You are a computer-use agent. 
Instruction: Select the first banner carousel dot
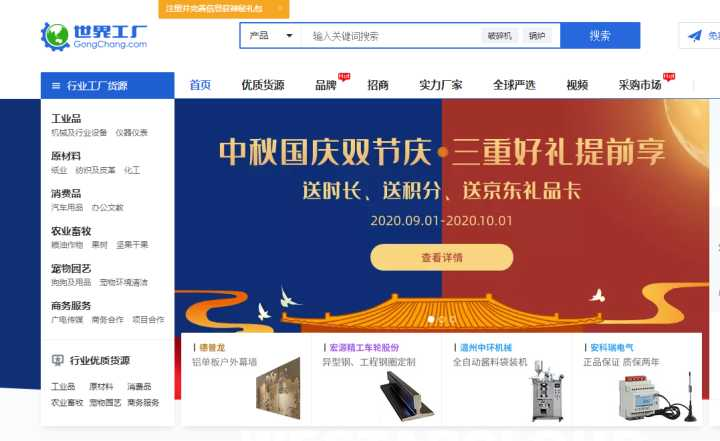click(x=431, y=319)
